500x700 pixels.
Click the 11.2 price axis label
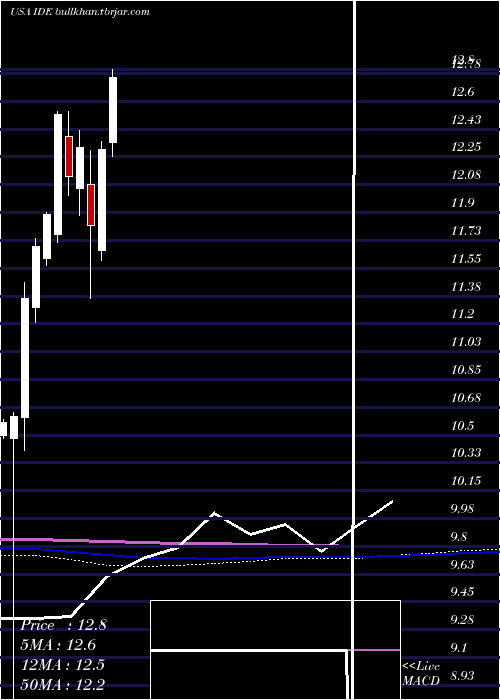click(x=464, y=314)
